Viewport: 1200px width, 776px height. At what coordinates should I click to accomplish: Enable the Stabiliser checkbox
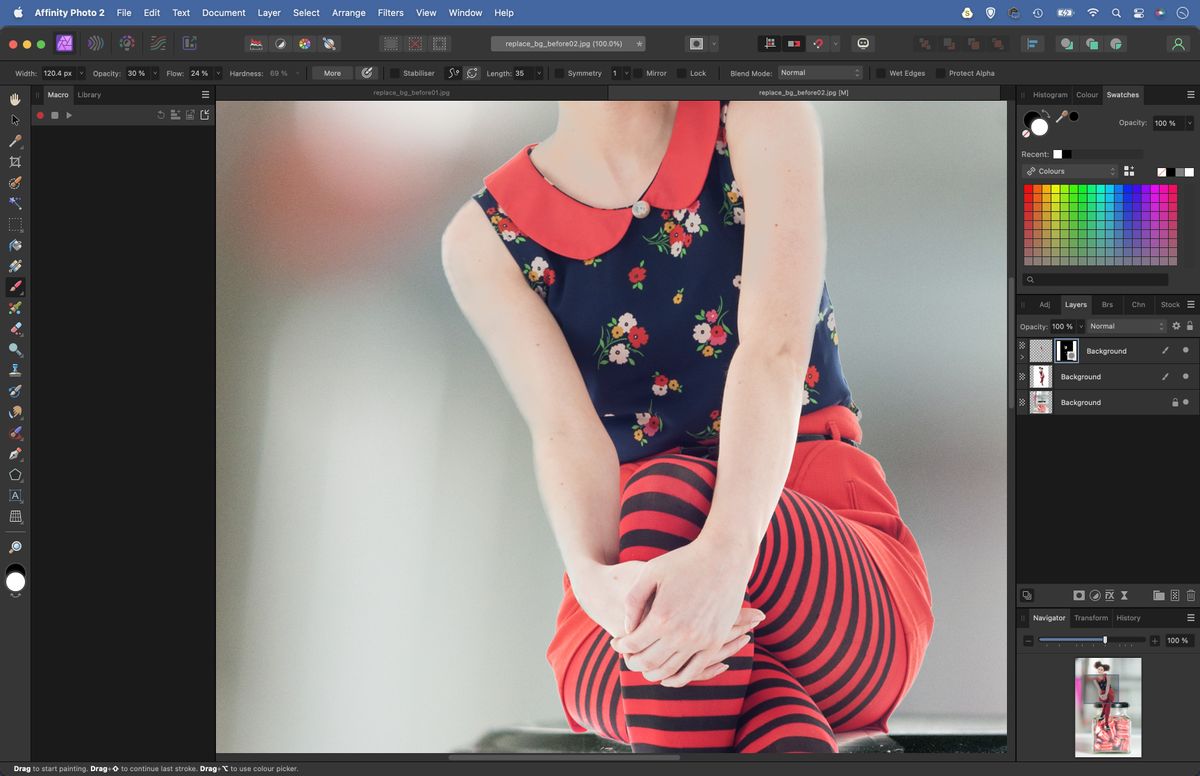[393, 72]
